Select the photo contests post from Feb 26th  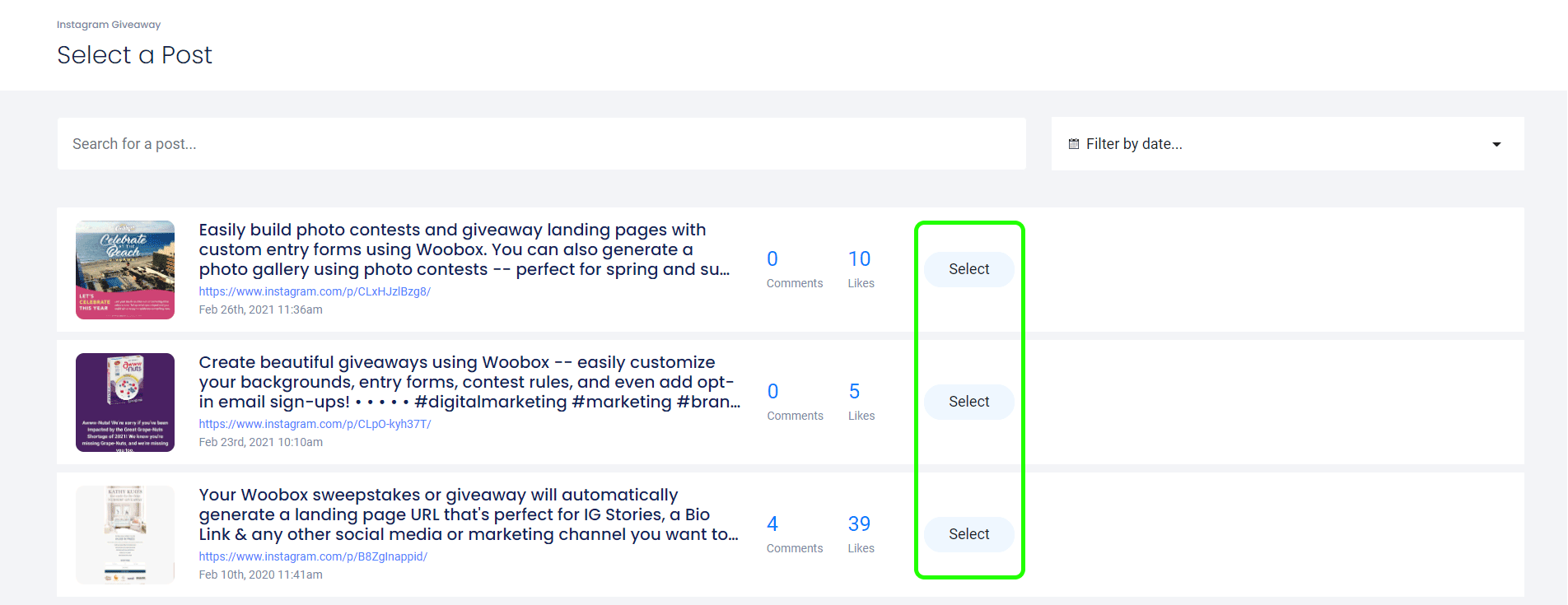pyautogui.click(x=968, y=269)
